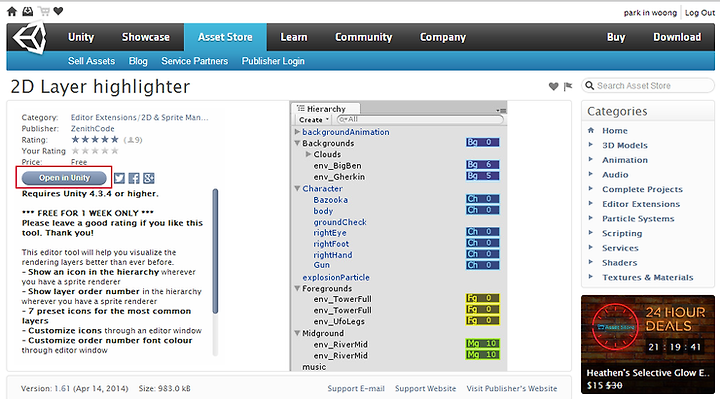The height and width of the screenshot is (399, 720).
Task: Open the Sell Assets link
Action: pos(91,61)
